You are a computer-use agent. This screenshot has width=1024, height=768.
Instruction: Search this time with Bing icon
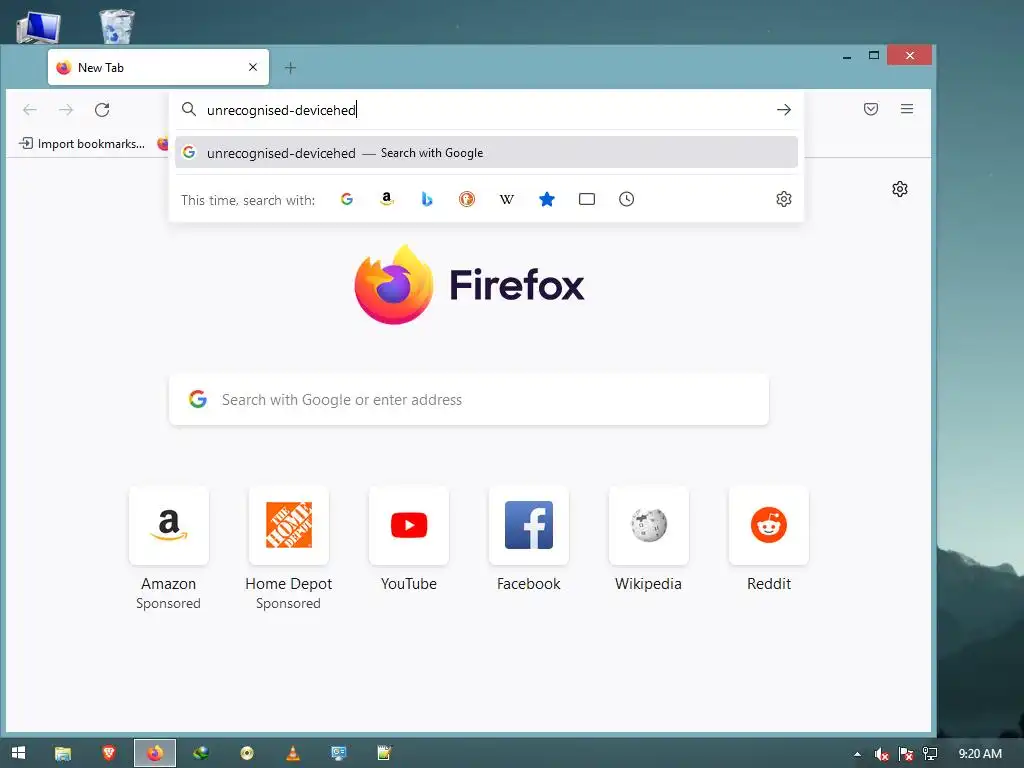coord(426,199)
